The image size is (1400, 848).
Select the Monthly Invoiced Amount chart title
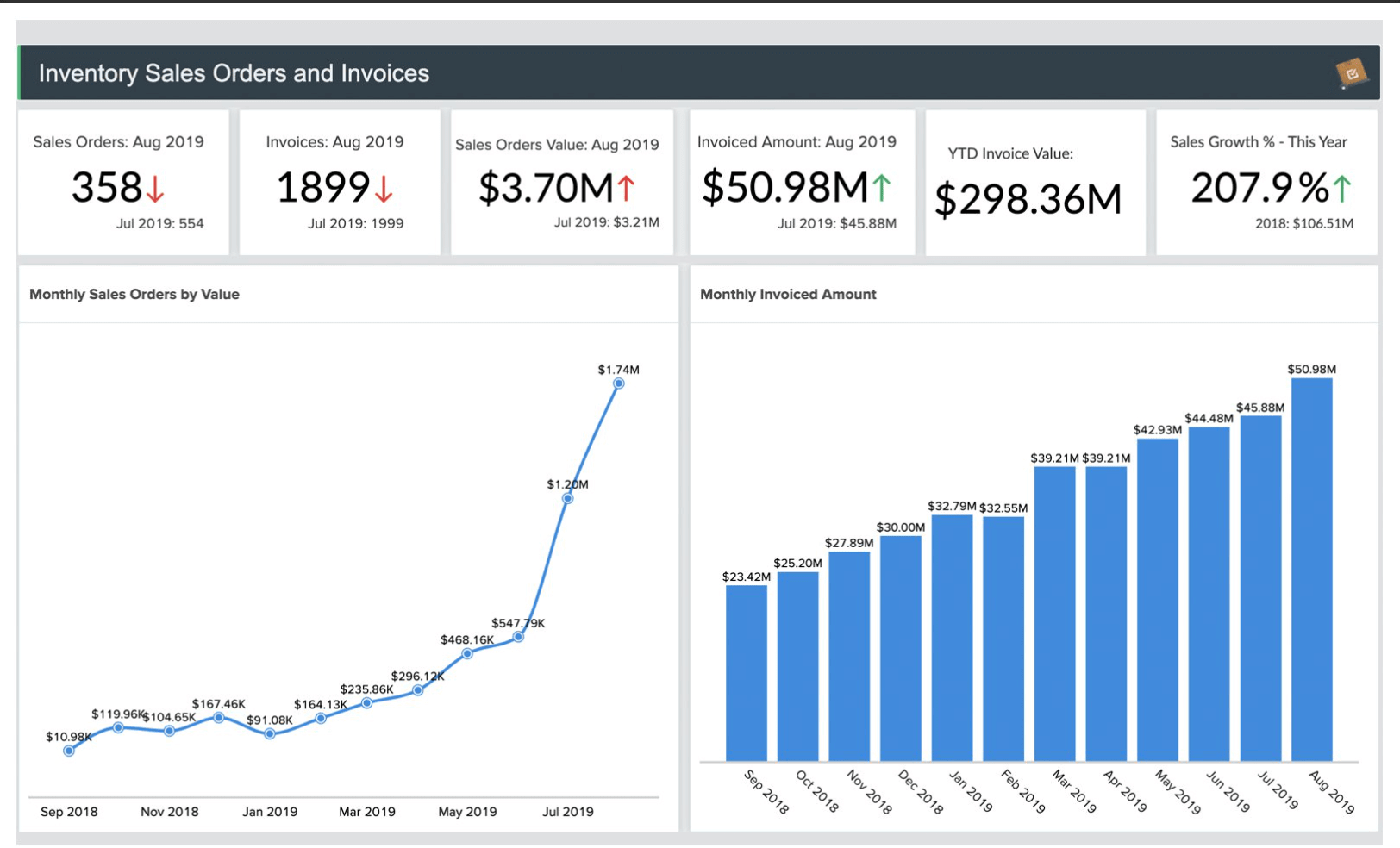click(x=787, y=295)
